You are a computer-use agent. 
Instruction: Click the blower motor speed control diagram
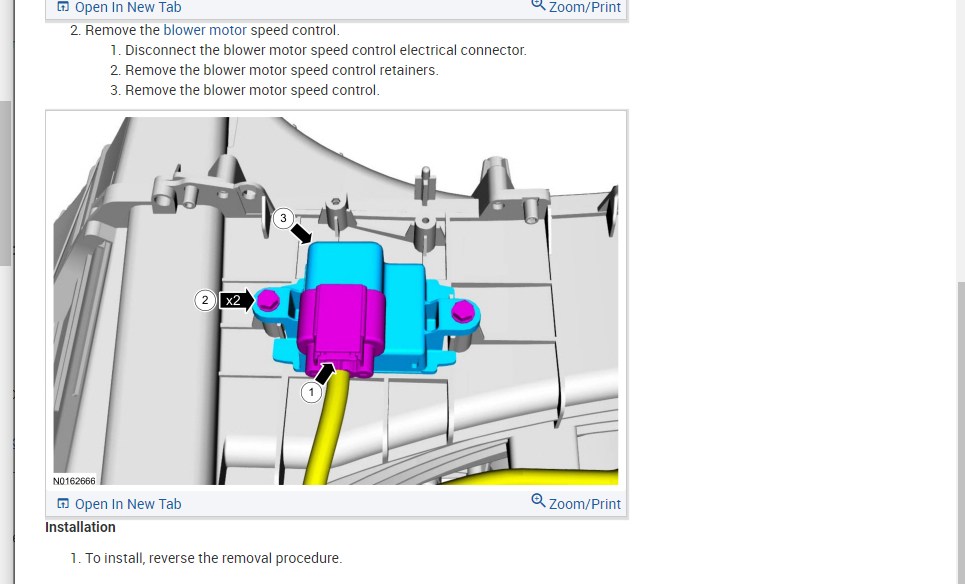tap(336, 301)
